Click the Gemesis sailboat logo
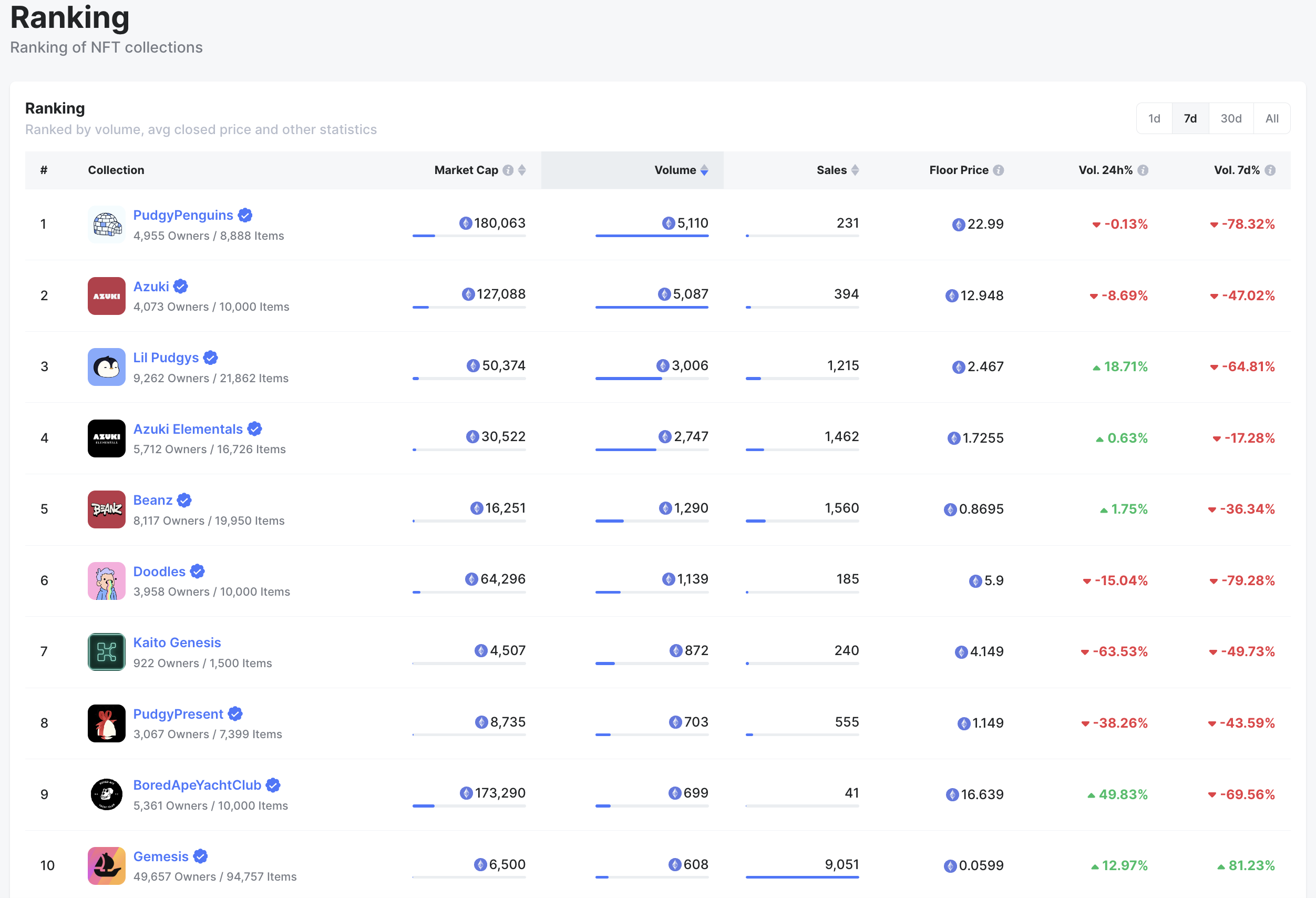1316x898 pixels. point(107,866)
